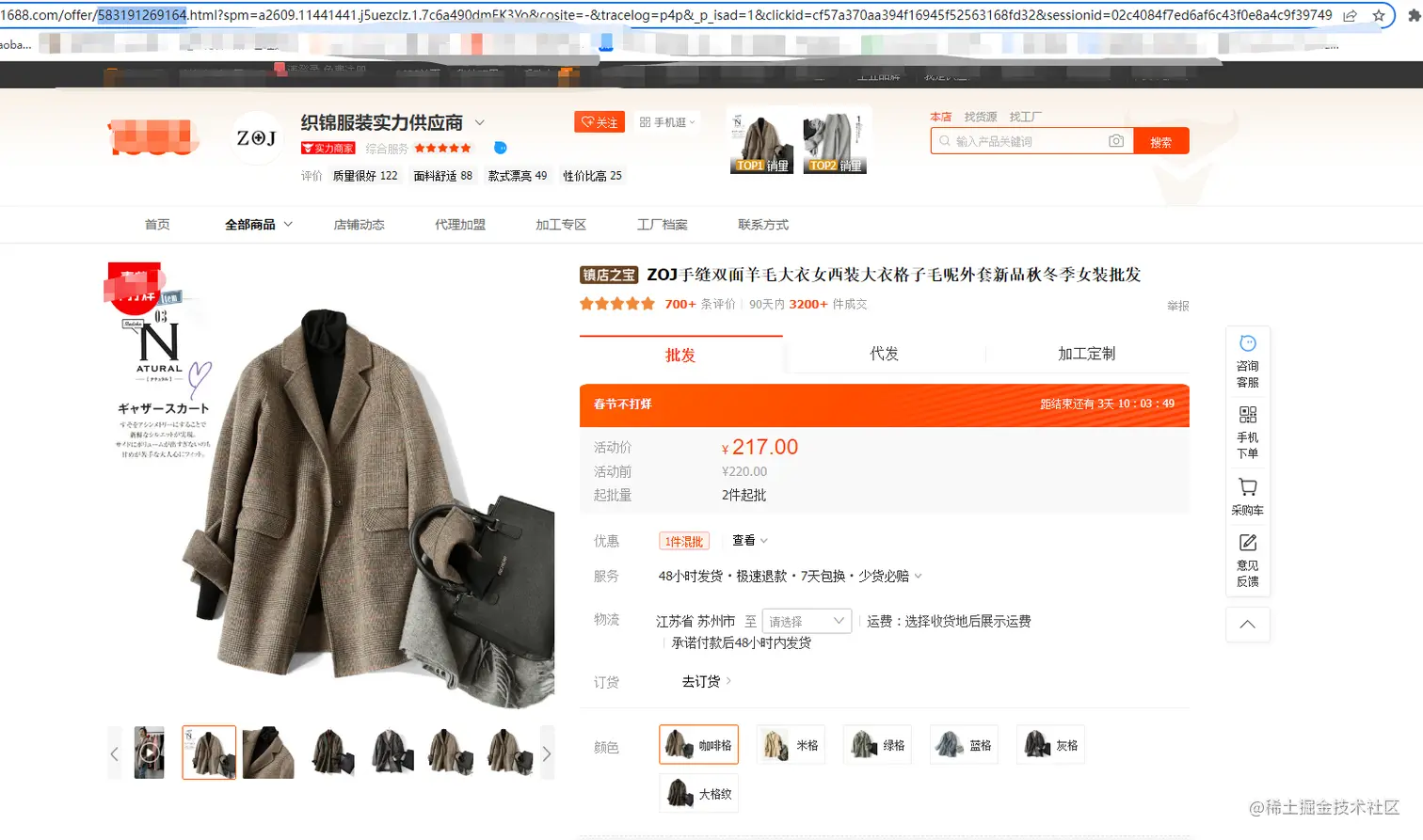Select the 咖啡格 color option
The width and height of the screenshot is (1423, 840).
(699, 745)
